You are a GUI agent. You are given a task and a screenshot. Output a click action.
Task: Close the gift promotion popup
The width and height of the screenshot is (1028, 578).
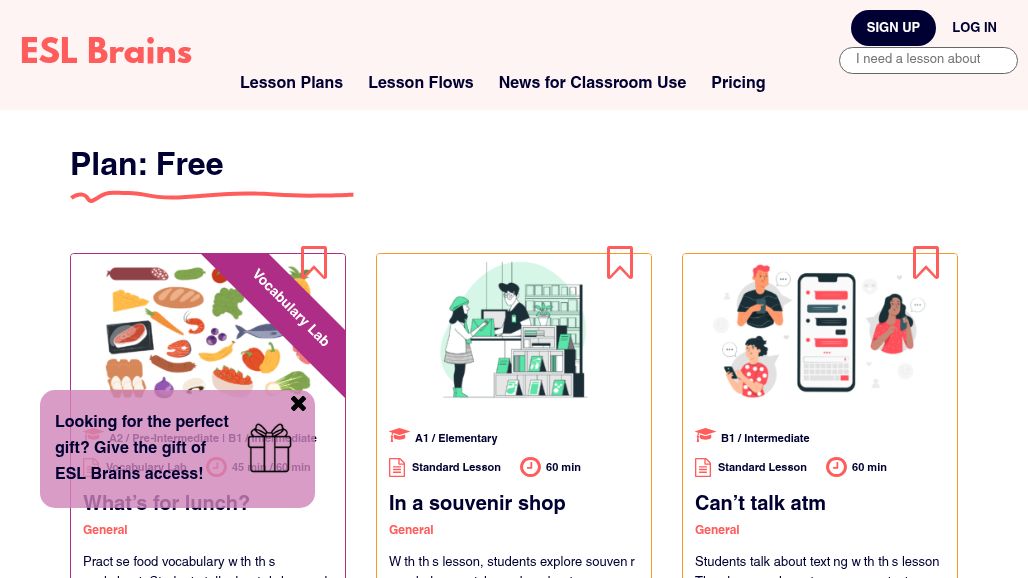[x=298, y=404]
